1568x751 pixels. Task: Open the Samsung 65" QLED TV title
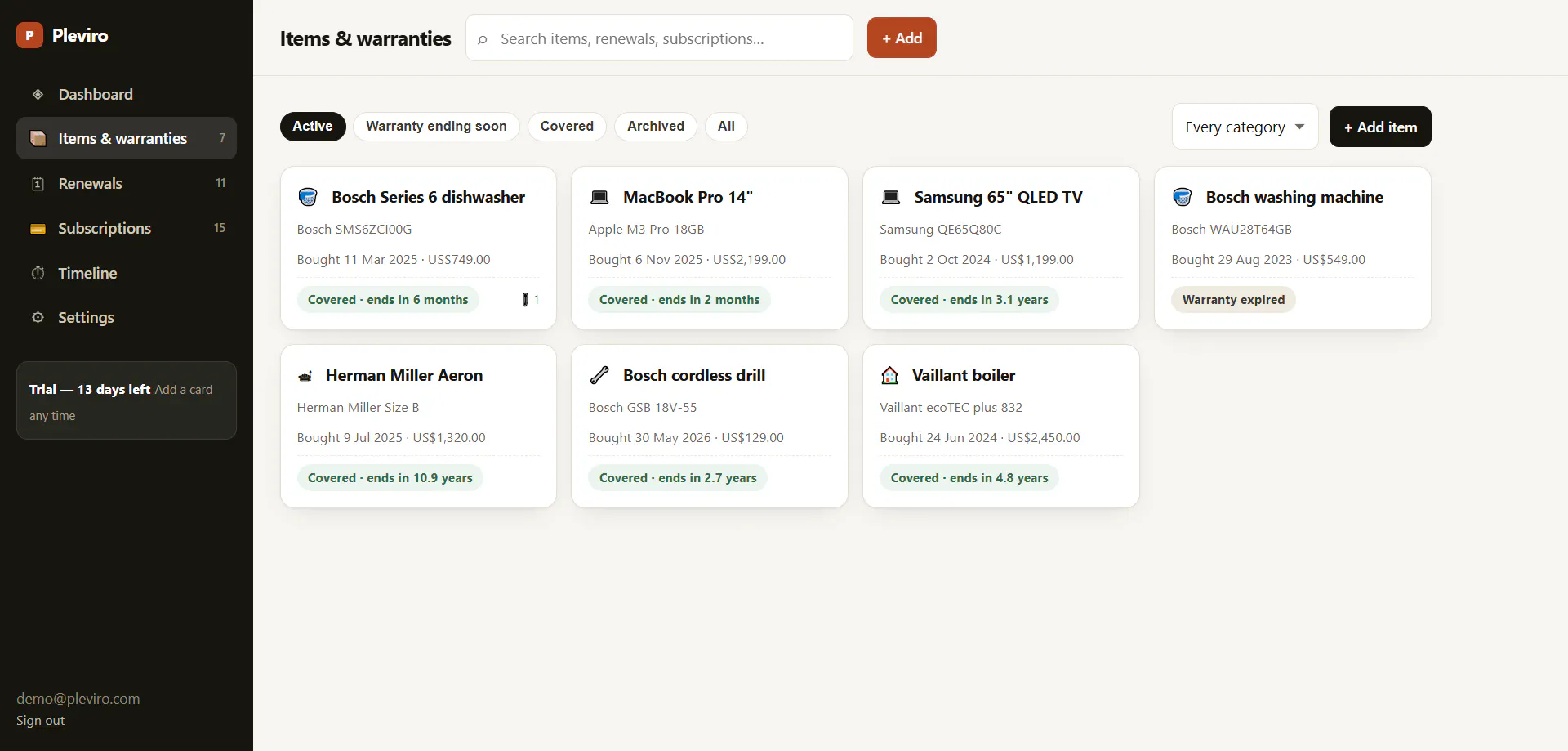(x=998, y=197)
